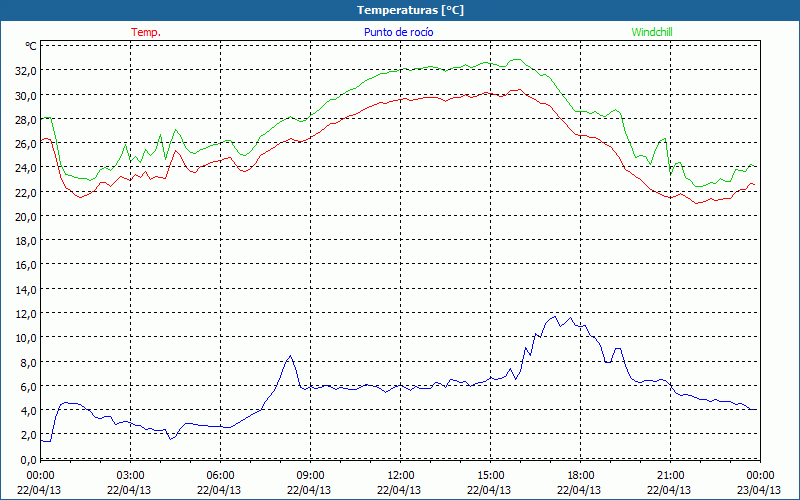This screenshot has width=800, height=500.
Task: Click the 8,0 y-axis value
Action: (x=28, y=363)
